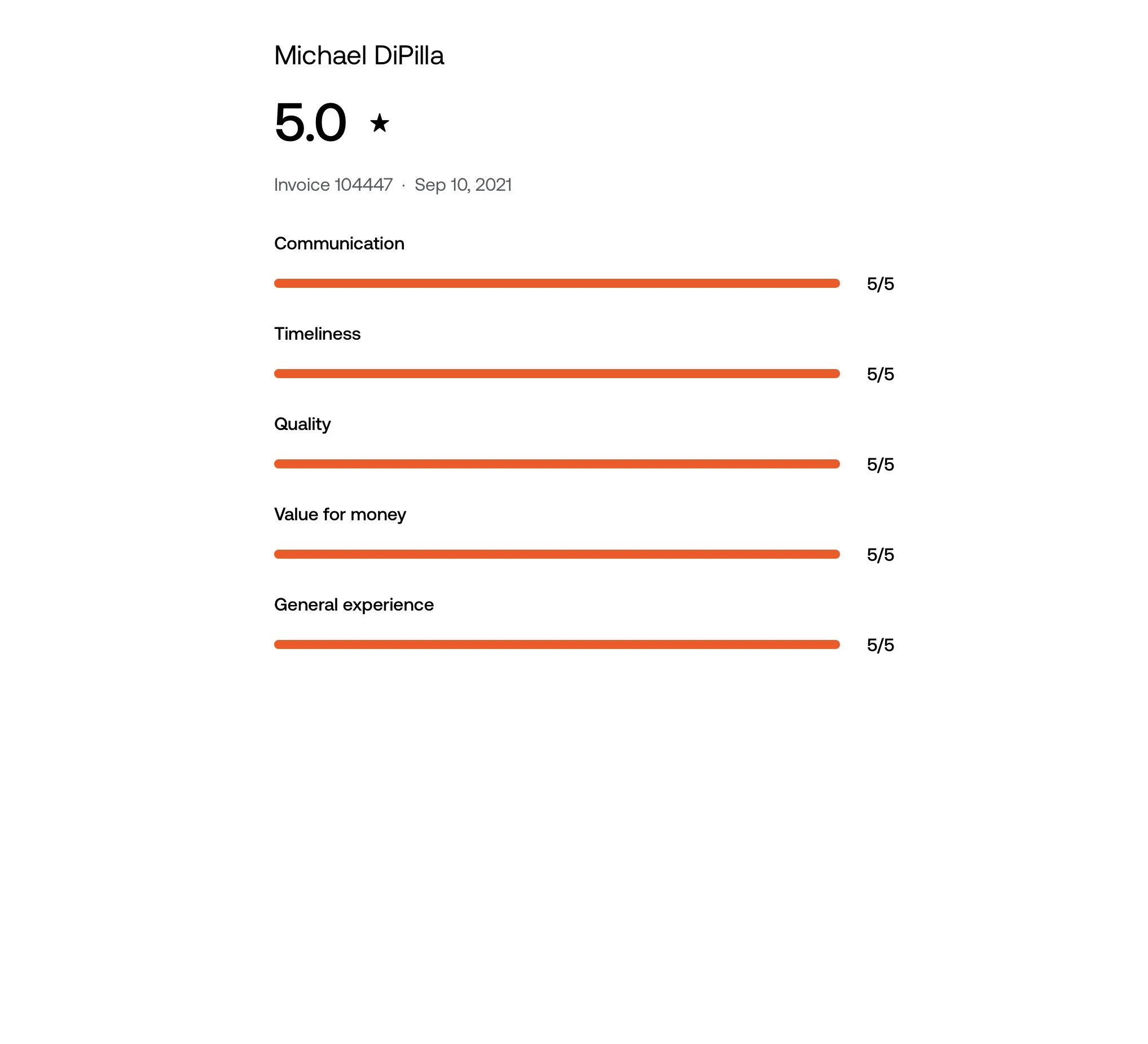This screenshot has width=1148, height=1044.
Task: Click the Michael DiPilla name heading
Action: tap(359, 56)
